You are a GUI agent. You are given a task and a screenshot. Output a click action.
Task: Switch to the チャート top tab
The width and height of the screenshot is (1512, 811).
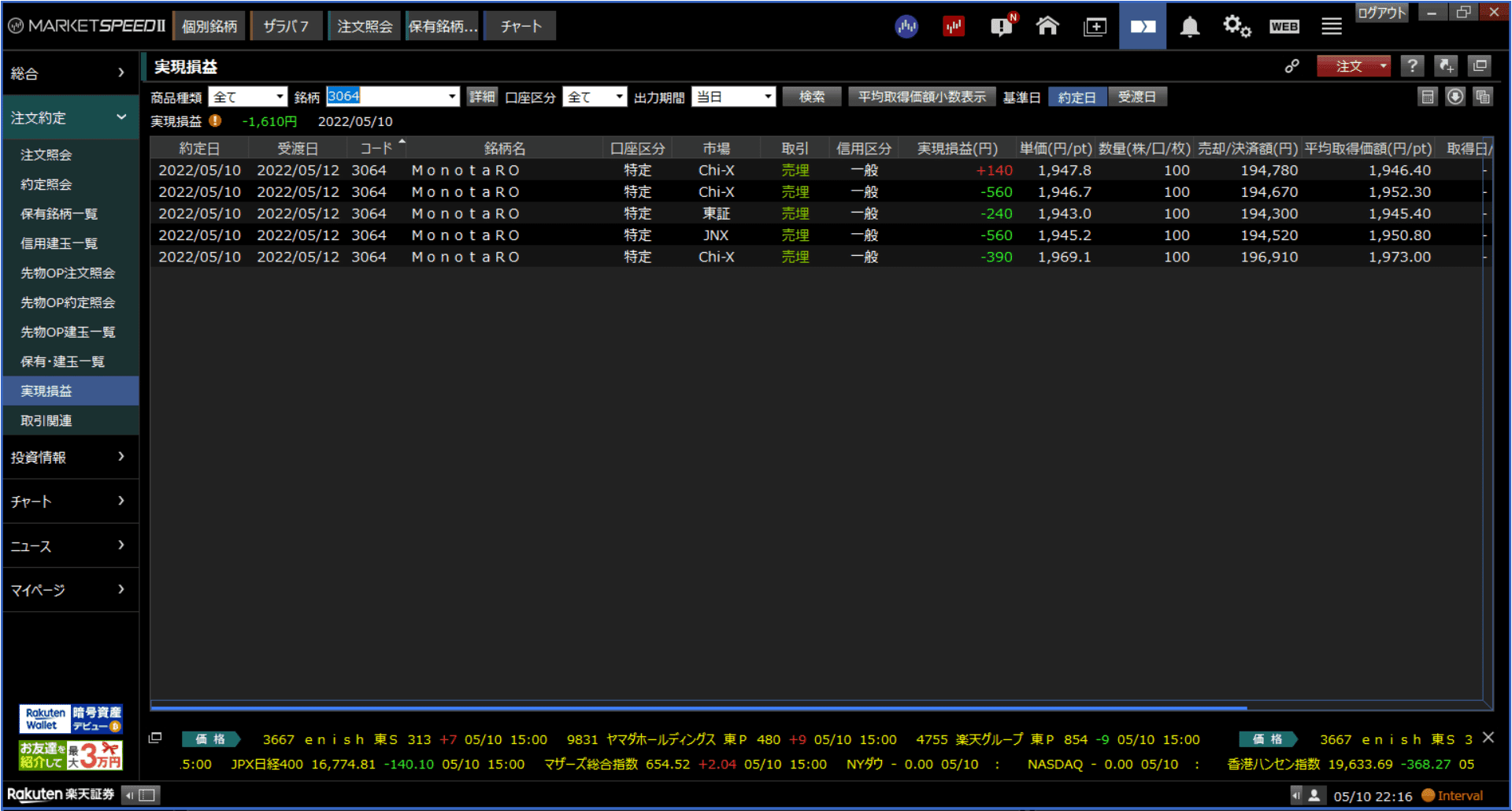[x=521, y=26]
